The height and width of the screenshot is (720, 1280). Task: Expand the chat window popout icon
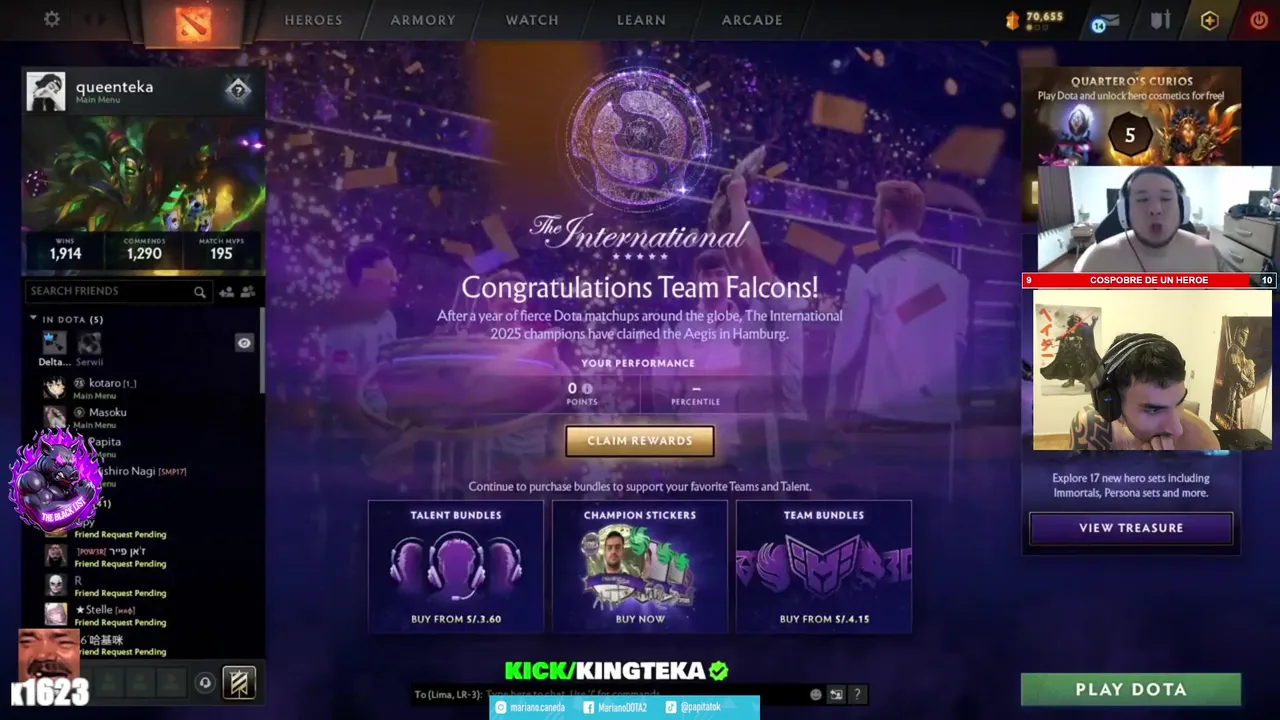pos(836,694)
